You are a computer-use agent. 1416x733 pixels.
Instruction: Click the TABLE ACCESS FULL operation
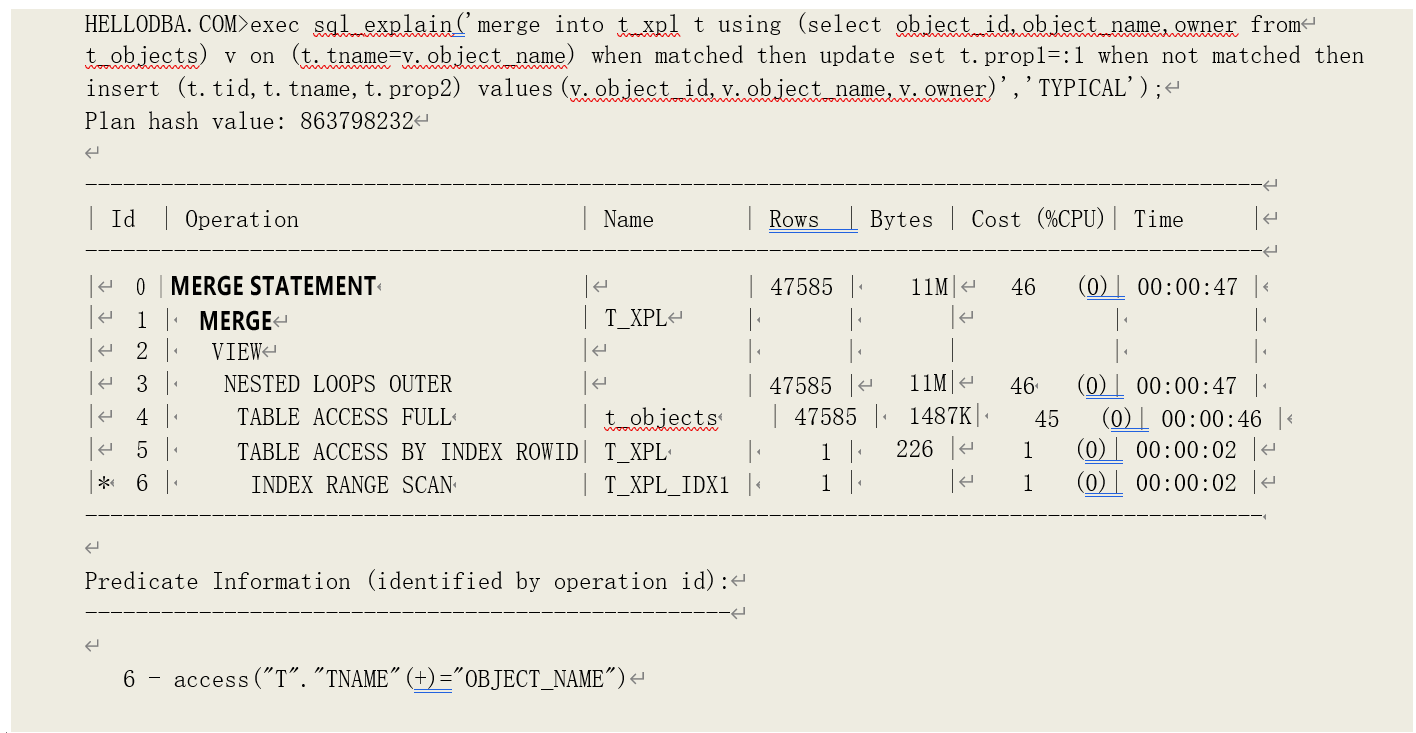pos(344,418)
